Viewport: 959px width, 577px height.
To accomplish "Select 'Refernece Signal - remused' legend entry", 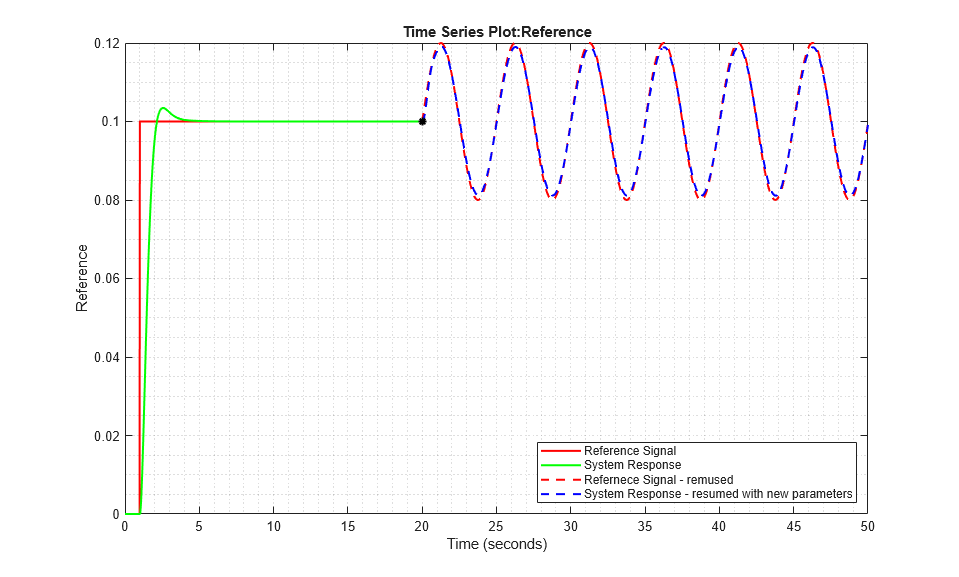I will pyautogui.click(x=658, y=480).
